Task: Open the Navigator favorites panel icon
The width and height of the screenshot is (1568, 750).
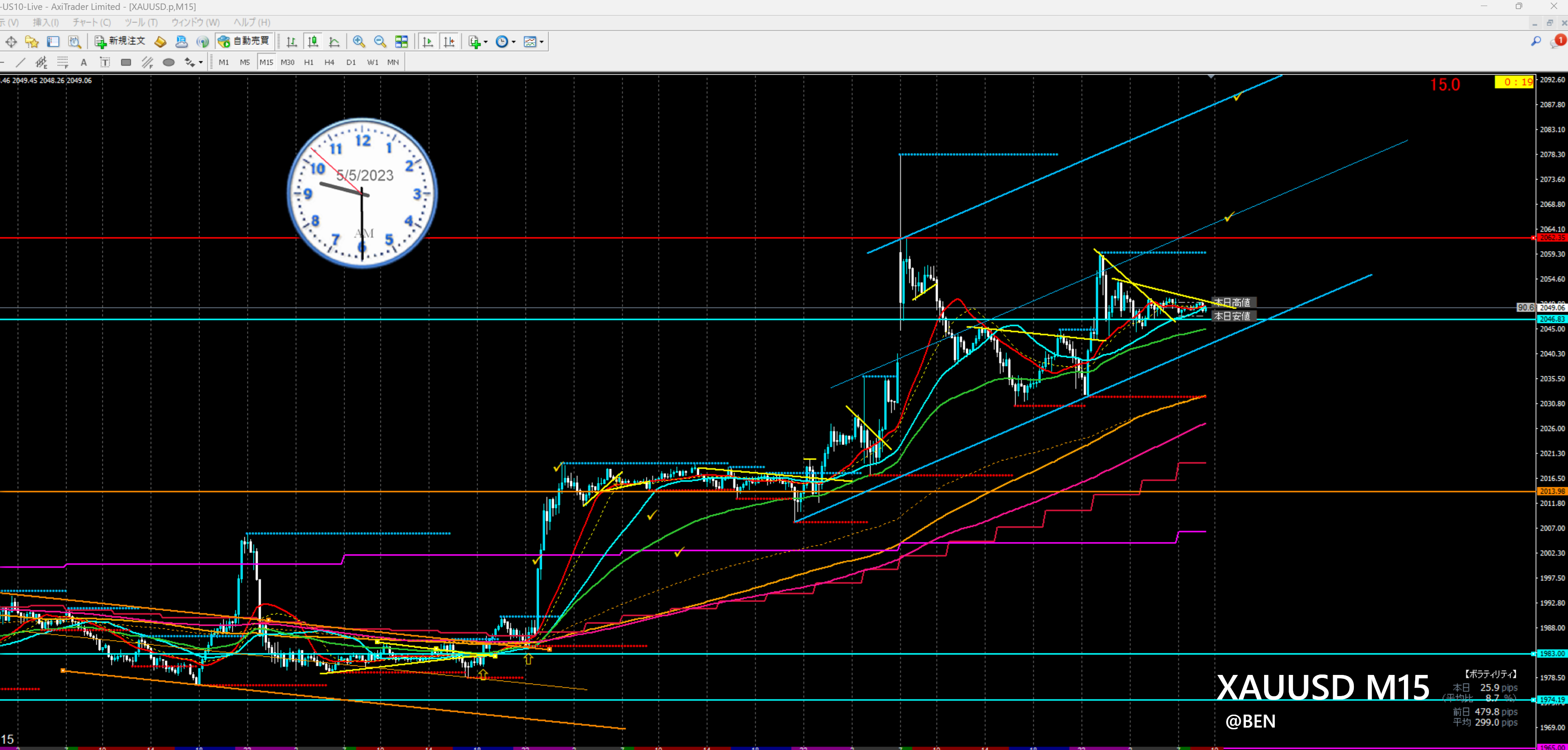Action: [32, 42]
